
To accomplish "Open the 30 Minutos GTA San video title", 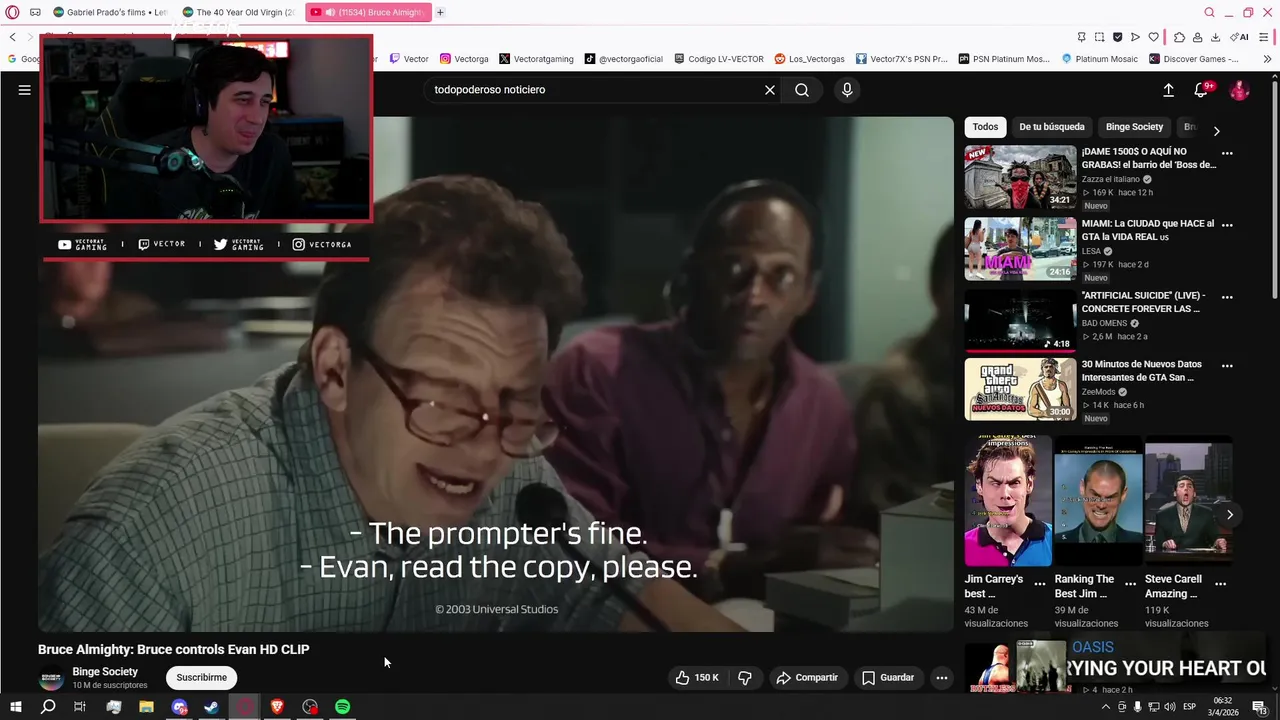I will [1141, 371].
